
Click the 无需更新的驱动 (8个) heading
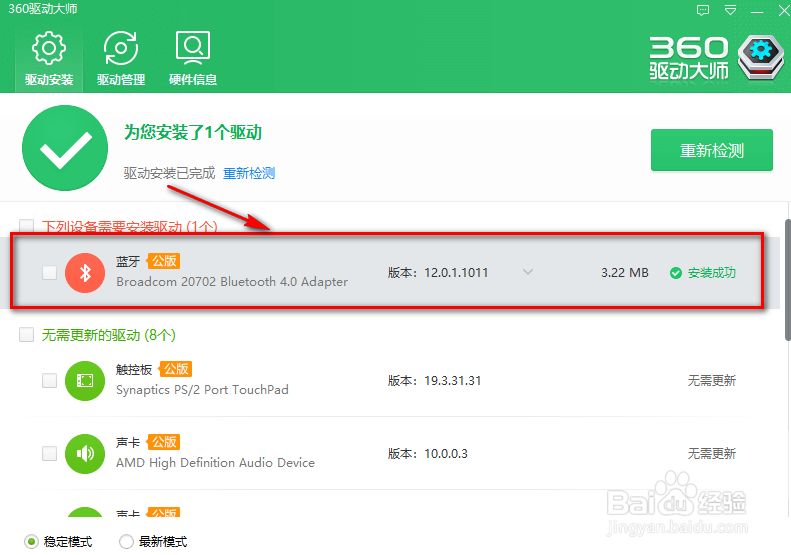point(108,335)
